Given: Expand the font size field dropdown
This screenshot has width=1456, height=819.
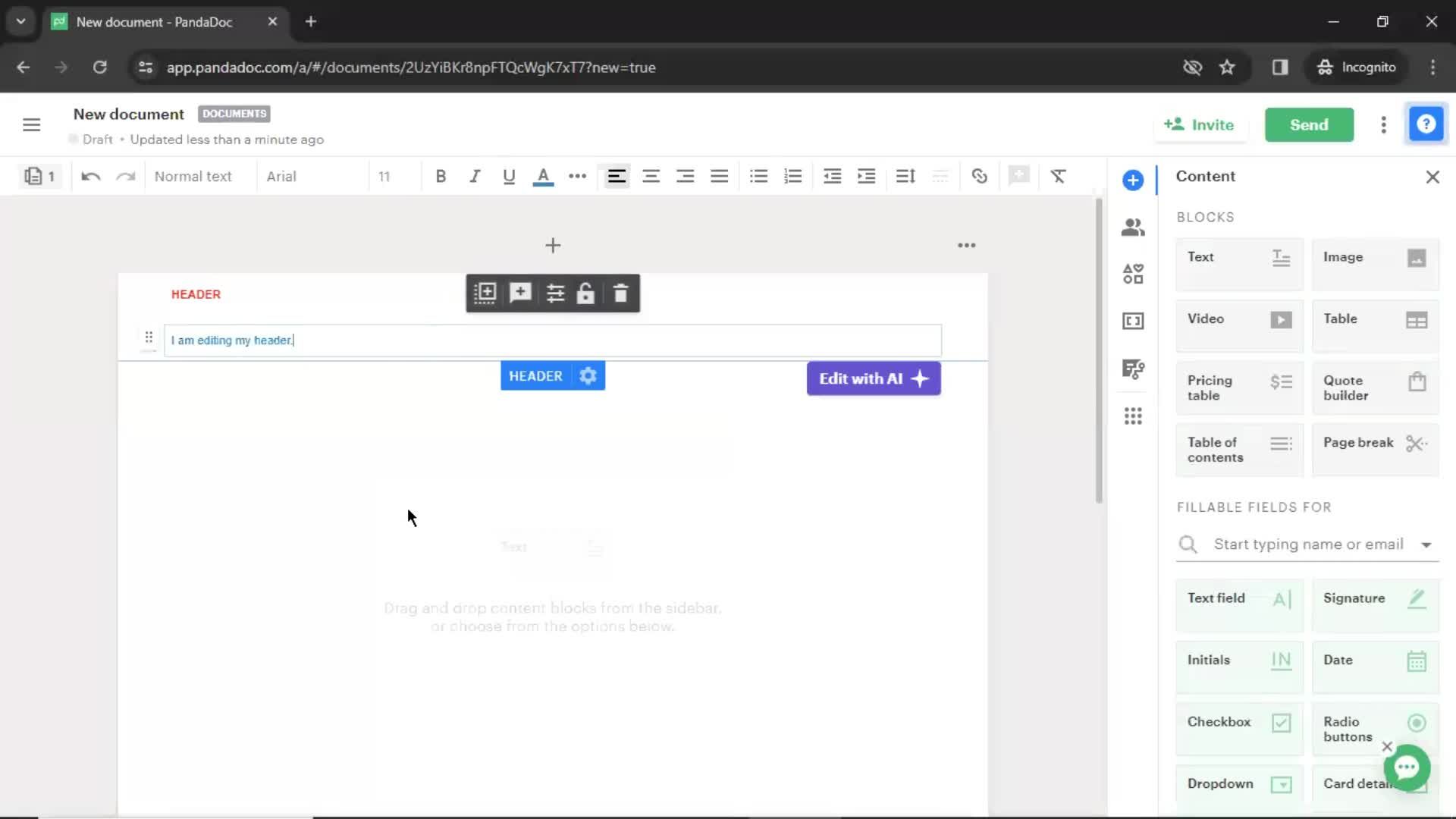Looking at the screenshot, I should 385,177.
